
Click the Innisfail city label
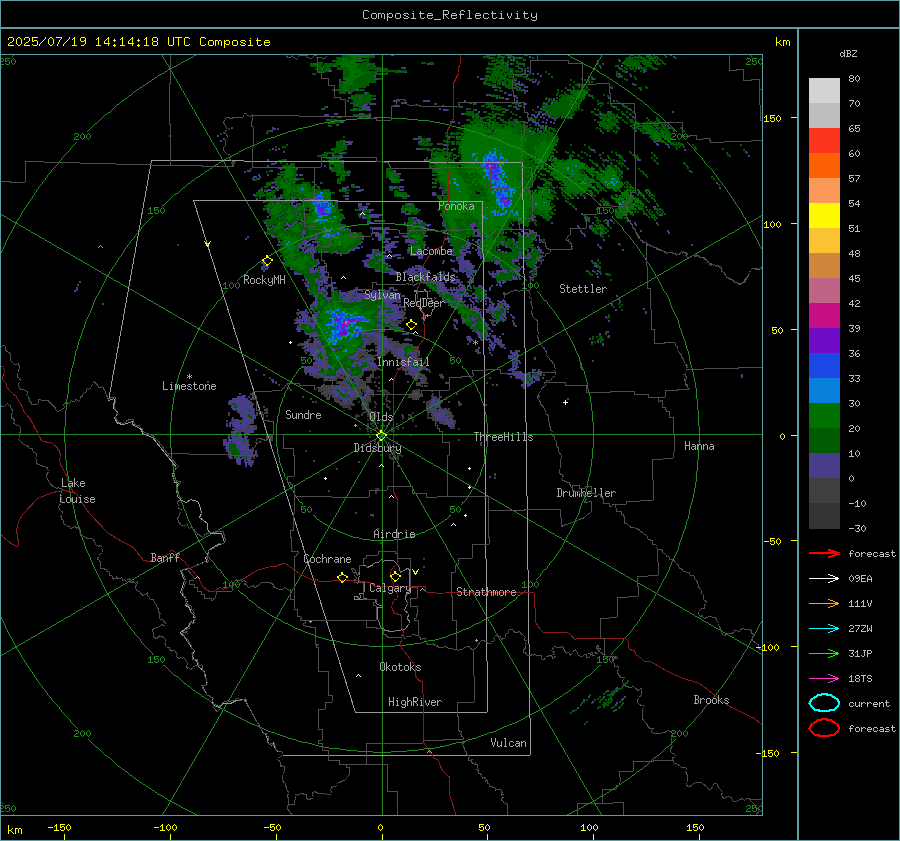[x=403, y=362]
